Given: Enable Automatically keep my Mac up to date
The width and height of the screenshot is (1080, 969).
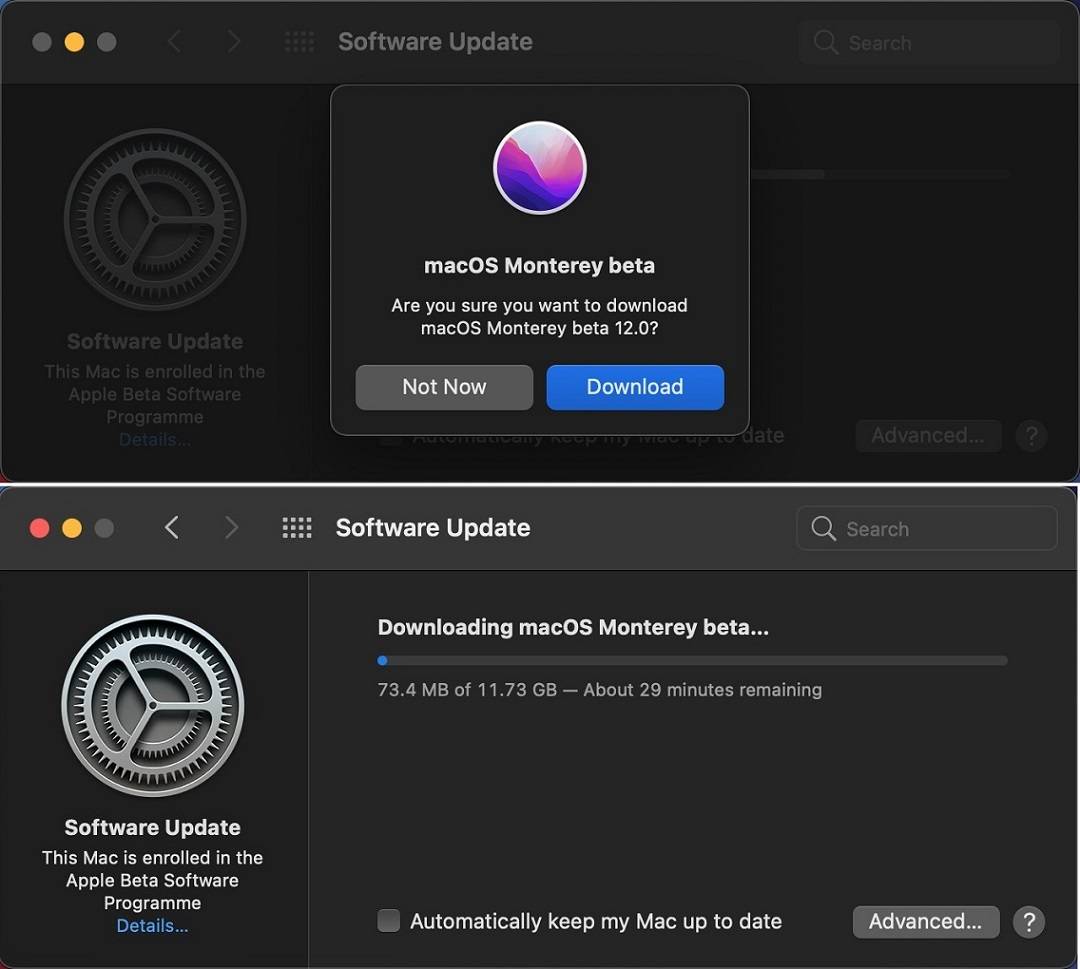Looking at the screenshot, I should pos(388,921).
